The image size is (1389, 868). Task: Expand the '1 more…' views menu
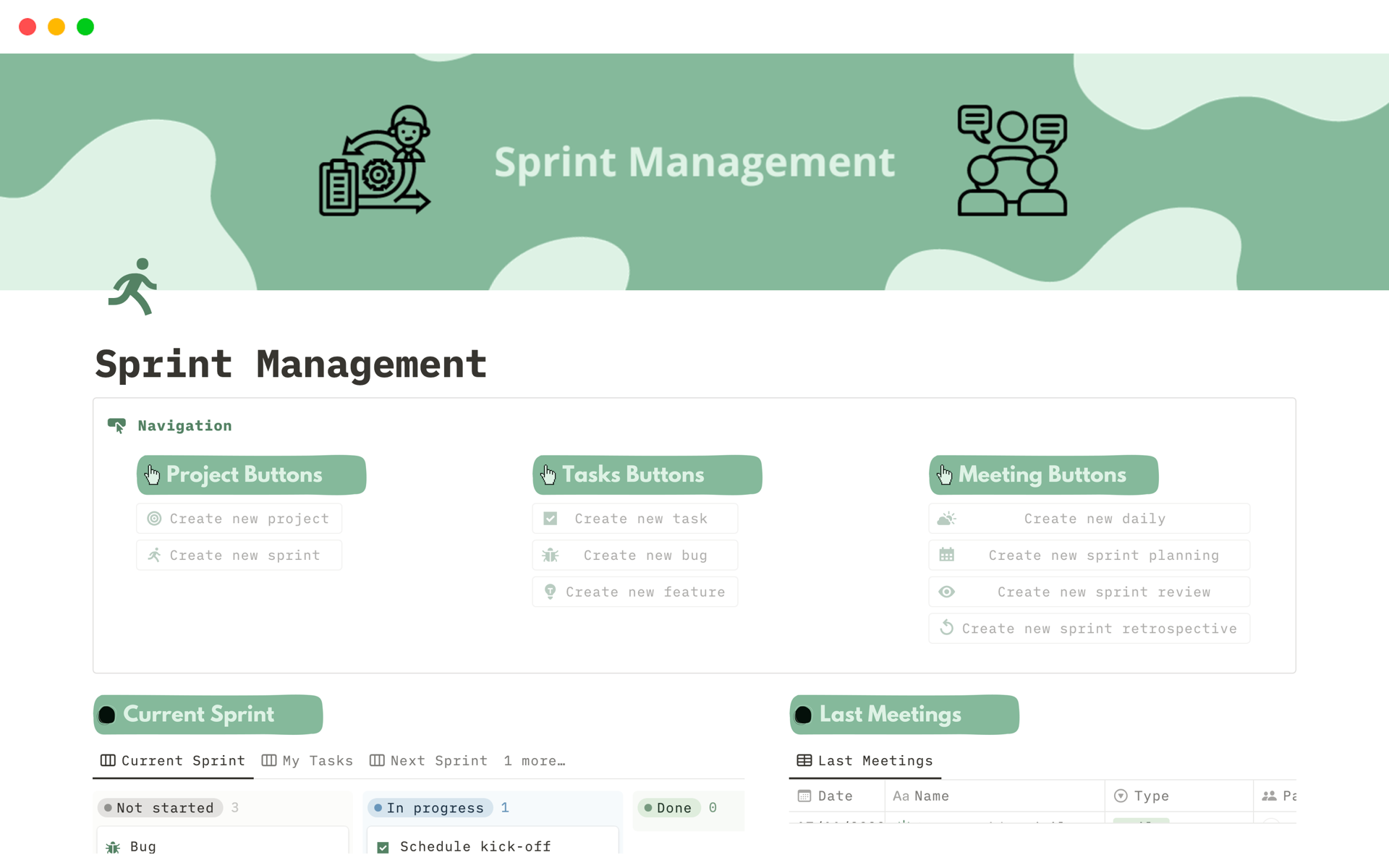534,761
